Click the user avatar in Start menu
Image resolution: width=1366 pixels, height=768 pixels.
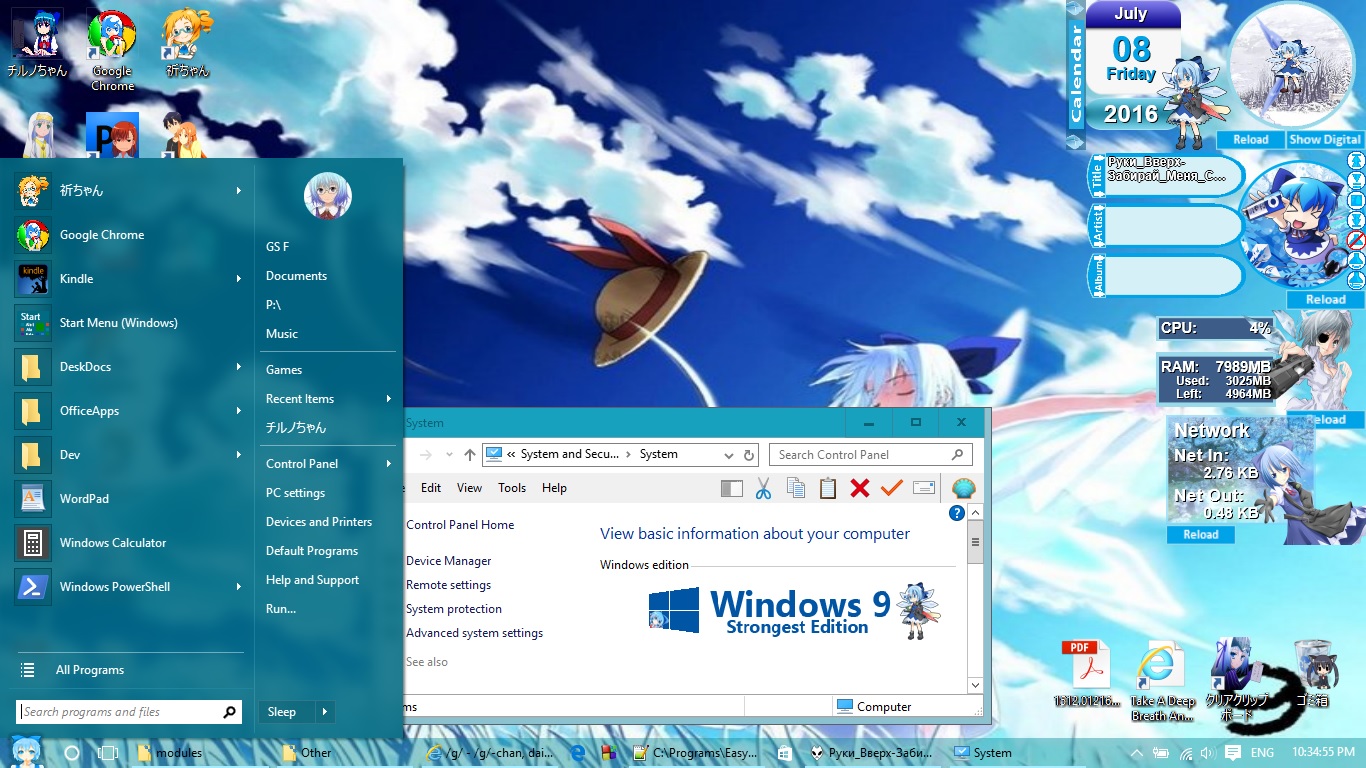[x=328, y=196]
